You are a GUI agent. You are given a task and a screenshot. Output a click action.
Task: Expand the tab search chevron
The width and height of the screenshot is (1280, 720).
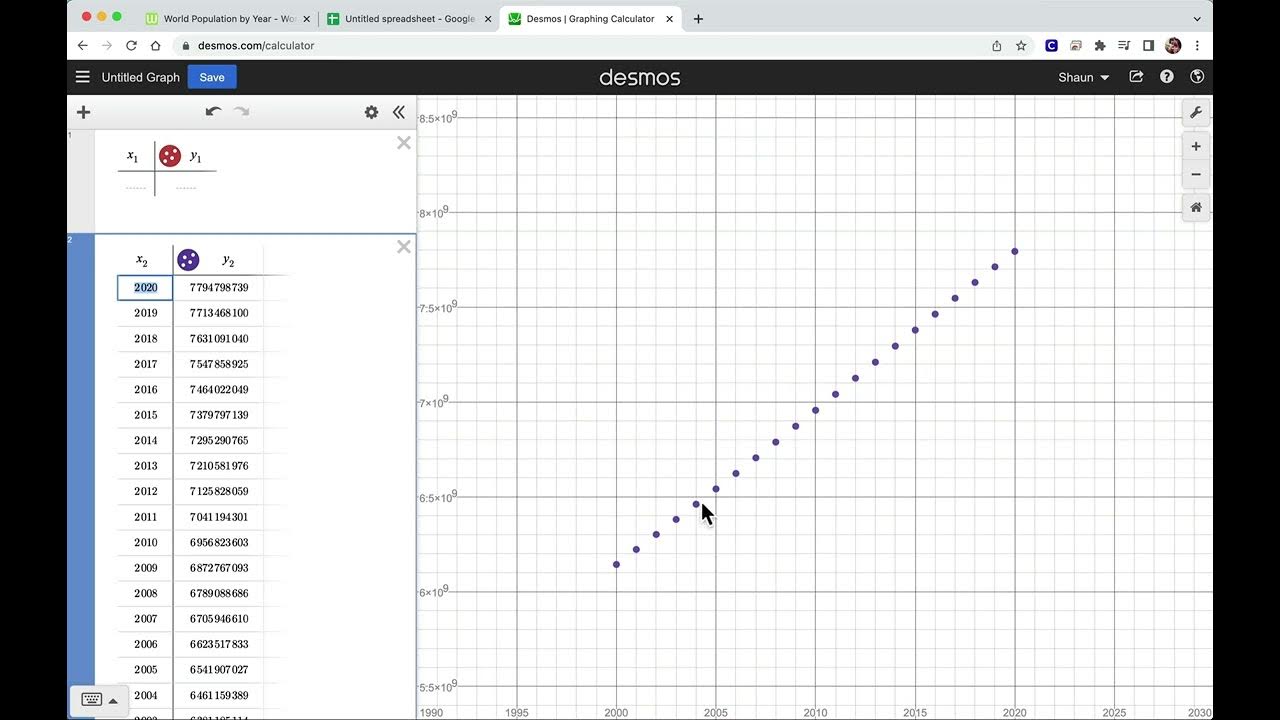coord(1197,19)
